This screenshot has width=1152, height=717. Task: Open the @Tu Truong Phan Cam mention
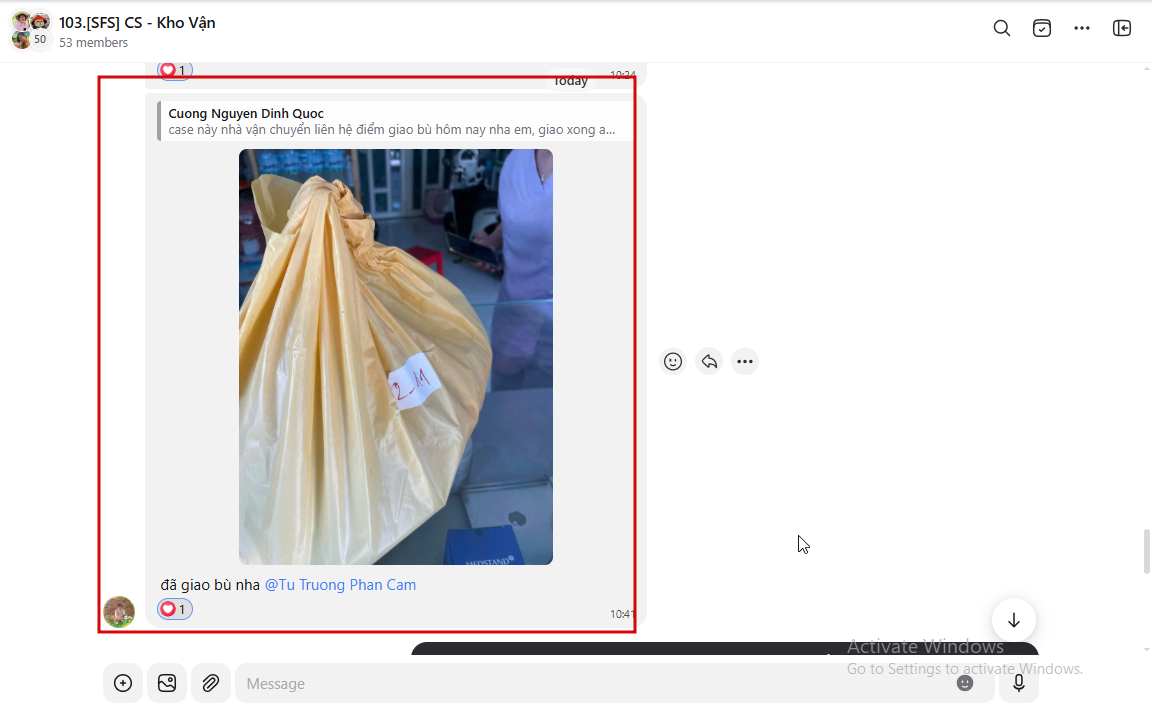pyautogui.click(x=340, y=585)
